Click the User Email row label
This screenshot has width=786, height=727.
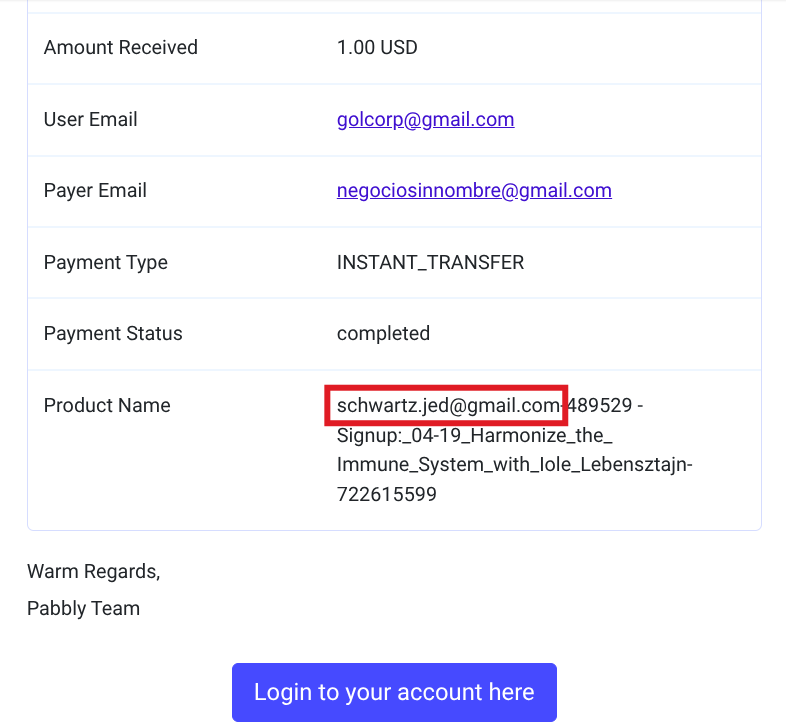point(91,120)
